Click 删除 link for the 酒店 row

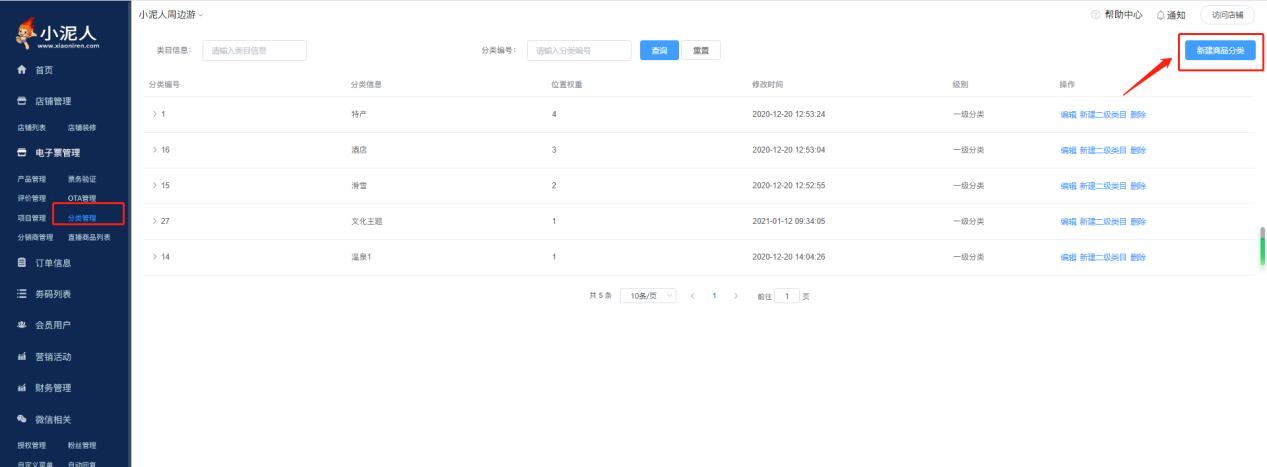point(1138,150)
